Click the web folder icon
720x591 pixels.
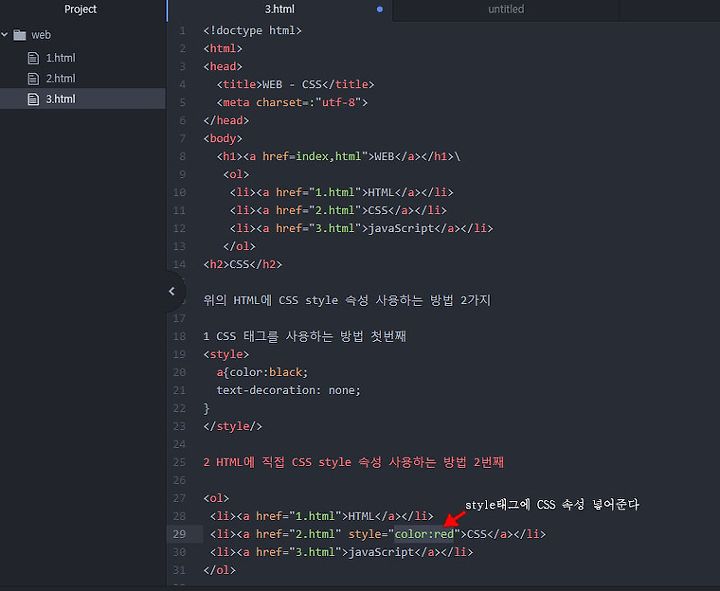(x=20, y=35)
